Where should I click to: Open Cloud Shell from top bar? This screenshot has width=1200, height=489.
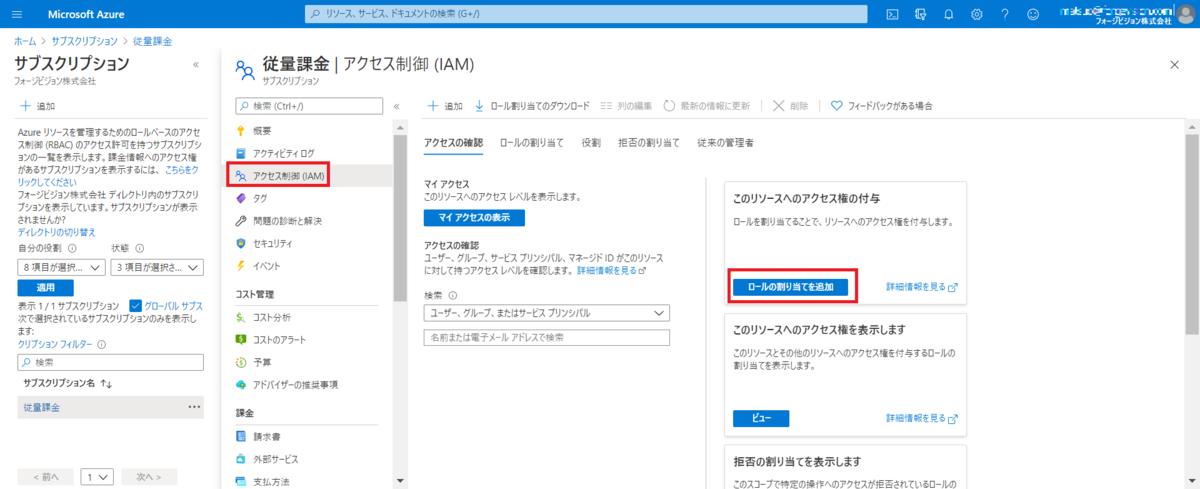pos(892,14)
